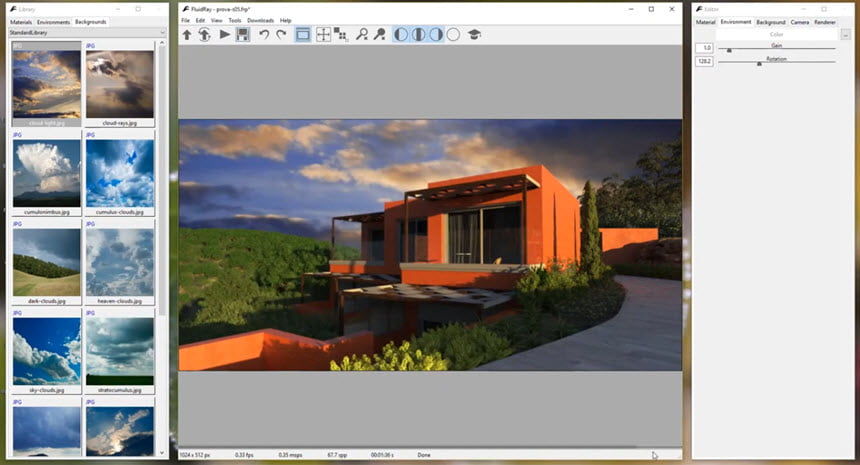Select the cloud-light.jpg thumbnail
860x465 pixels.
[47, 84]
